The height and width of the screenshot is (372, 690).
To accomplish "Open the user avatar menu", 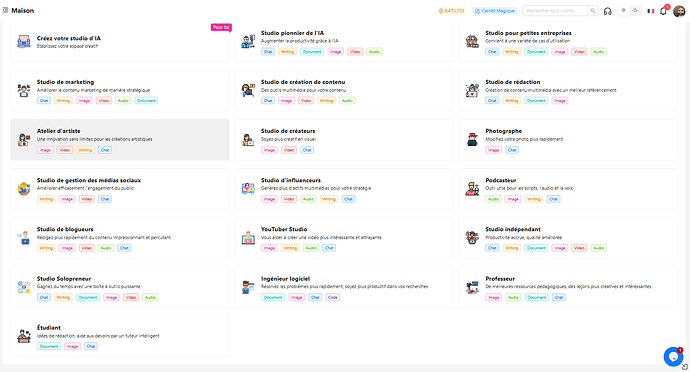I will [679, 11].
